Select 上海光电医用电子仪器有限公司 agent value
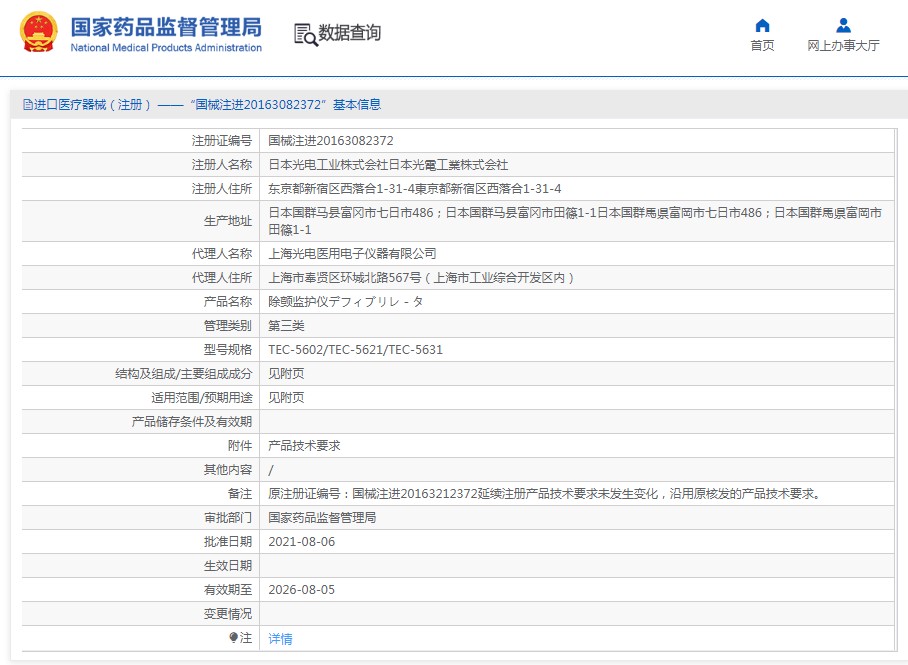This screenshot has width=908, height=665. tap(352, 254)
